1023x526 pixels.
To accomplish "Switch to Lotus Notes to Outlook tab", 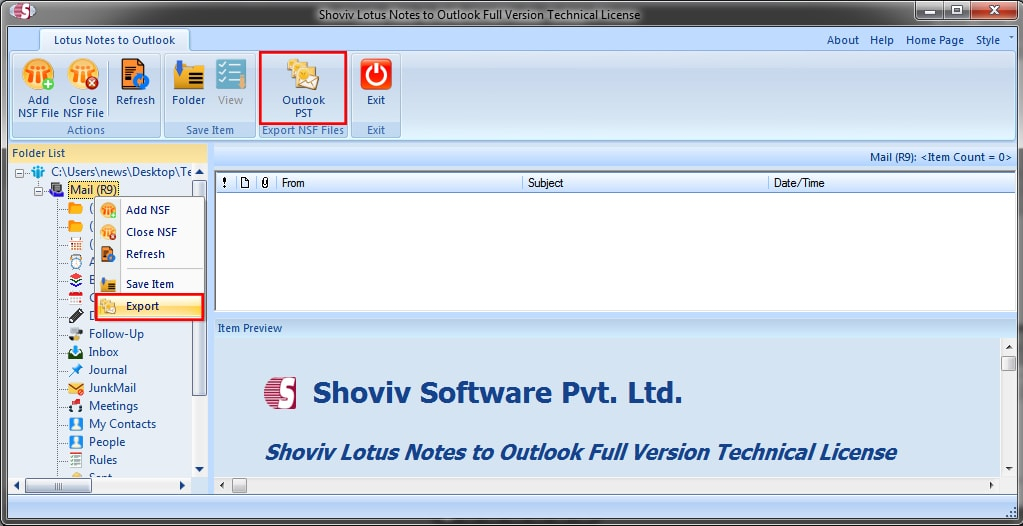I will [114, 40].
